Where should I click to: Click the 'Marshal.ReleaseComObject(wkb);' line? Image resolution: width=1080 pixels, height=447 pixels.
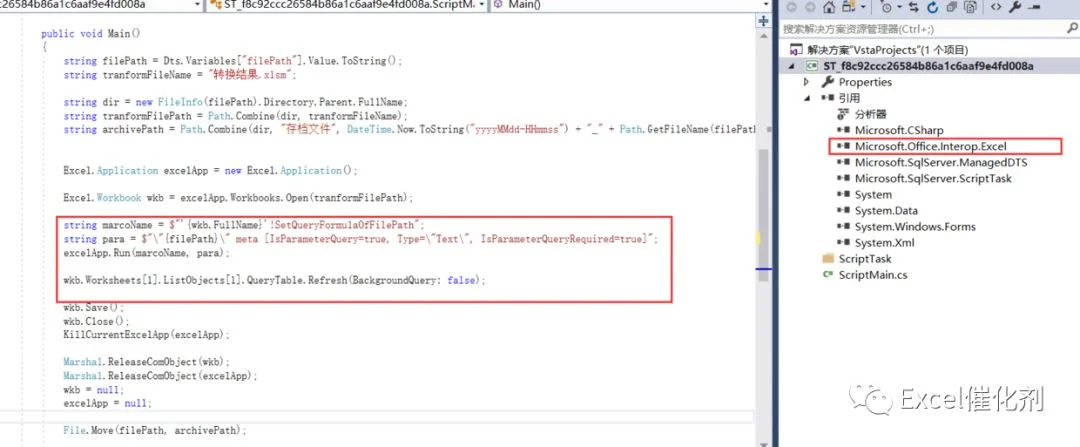[x=146, y=362]
